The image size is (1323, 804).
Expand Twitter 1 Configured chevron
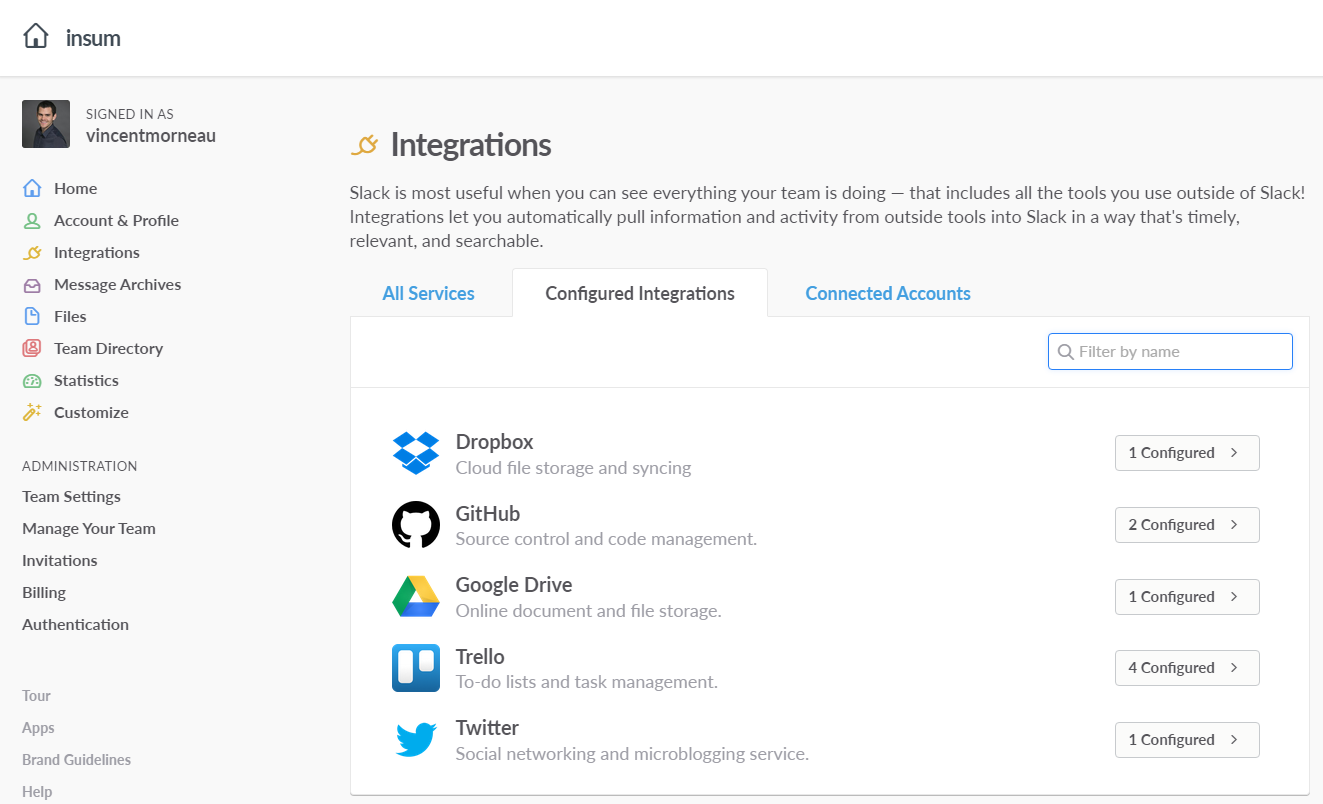pos(1234,740)
